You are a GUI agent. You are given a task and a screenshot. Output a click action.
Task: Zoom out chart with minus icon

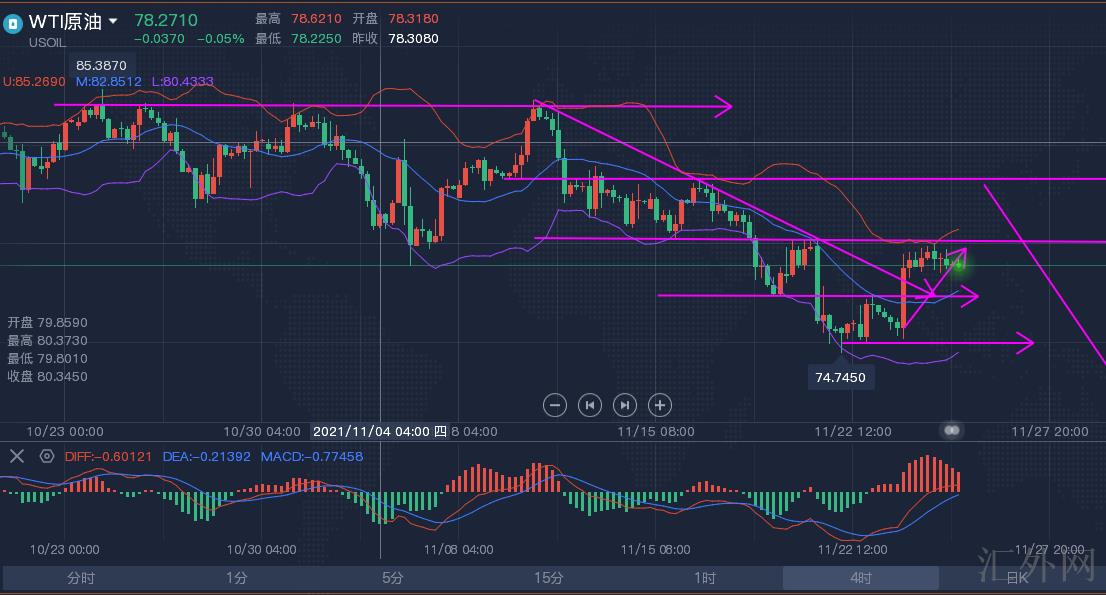pyautogui.click(x=556, y=405)
